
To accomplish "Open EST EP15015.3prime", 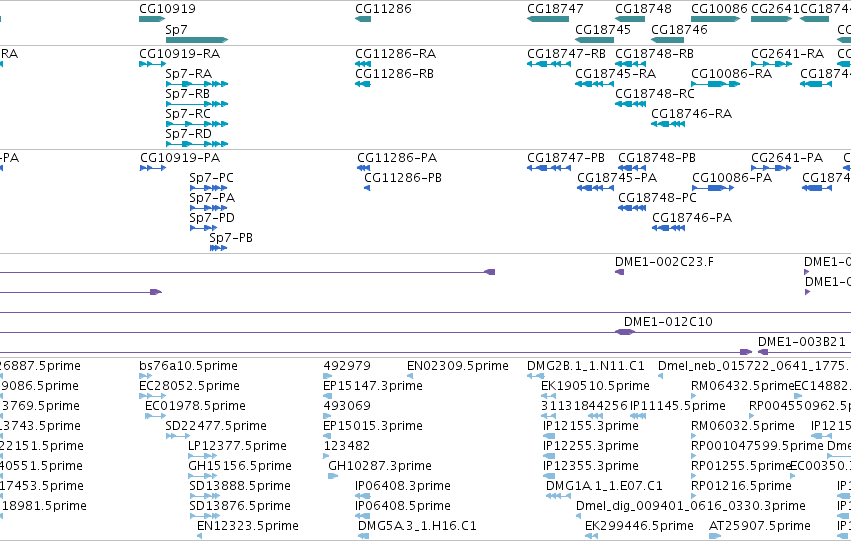I will 373,426.
